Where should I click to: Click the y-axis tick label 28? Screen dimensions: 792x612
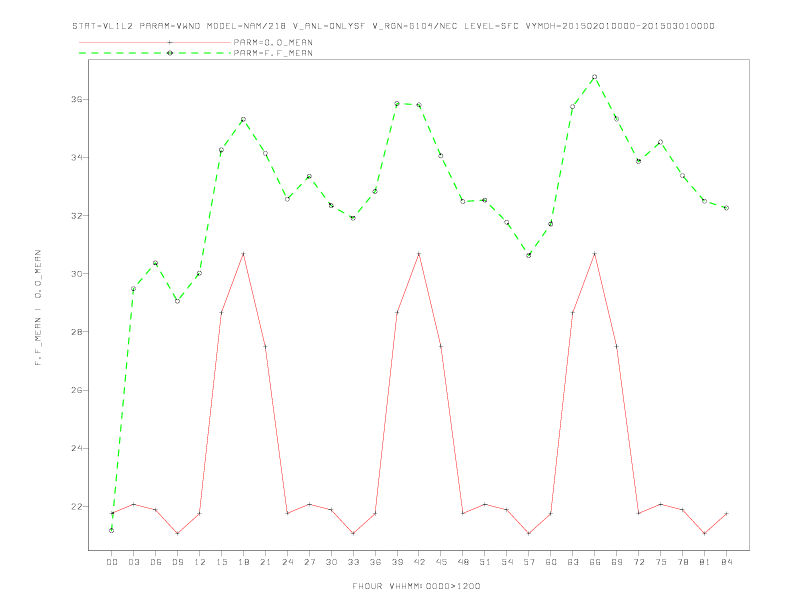(77, 332)
